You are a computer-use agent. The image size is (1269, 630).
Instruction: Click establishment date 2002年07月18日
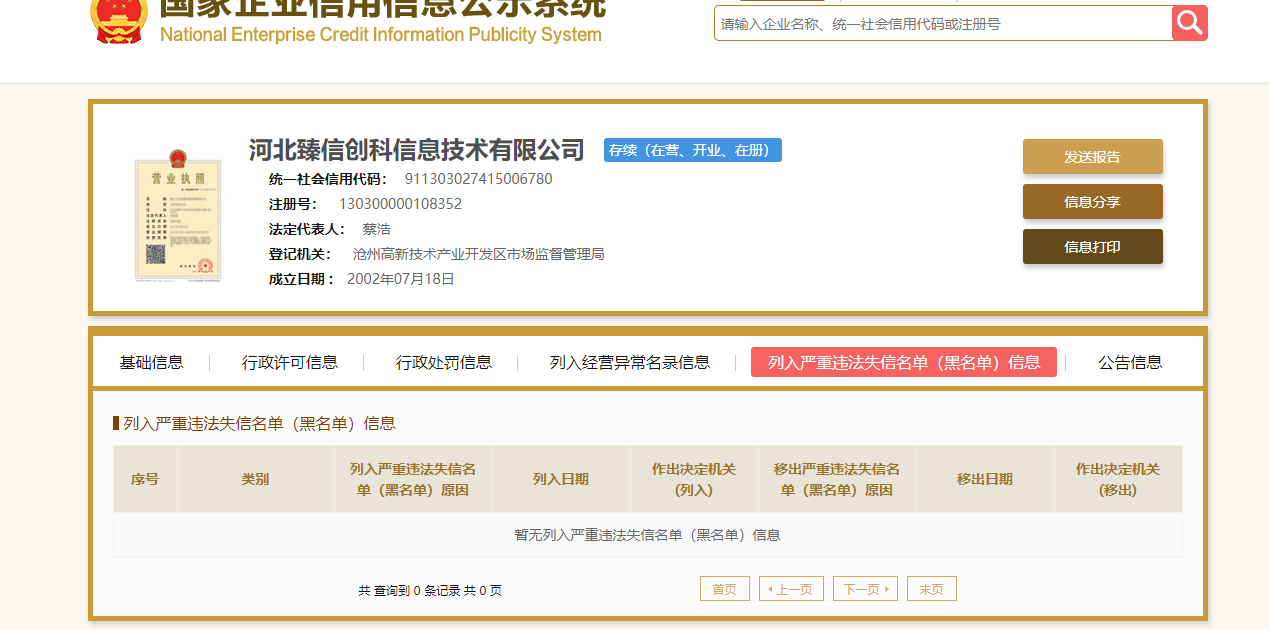(401, 279)
